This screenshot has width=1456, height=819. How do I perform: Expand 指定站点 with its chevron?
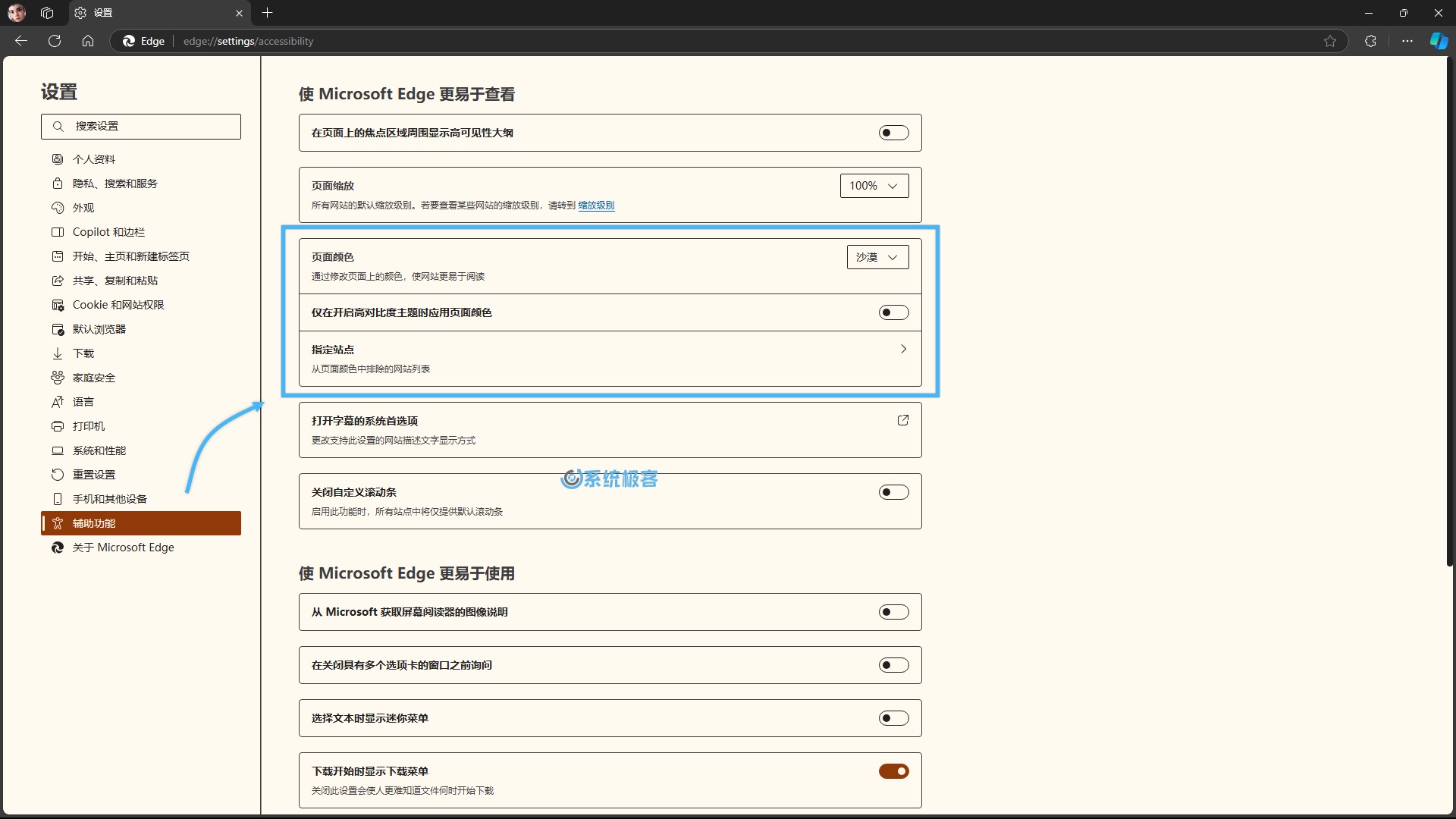click(x=903, y=349)
